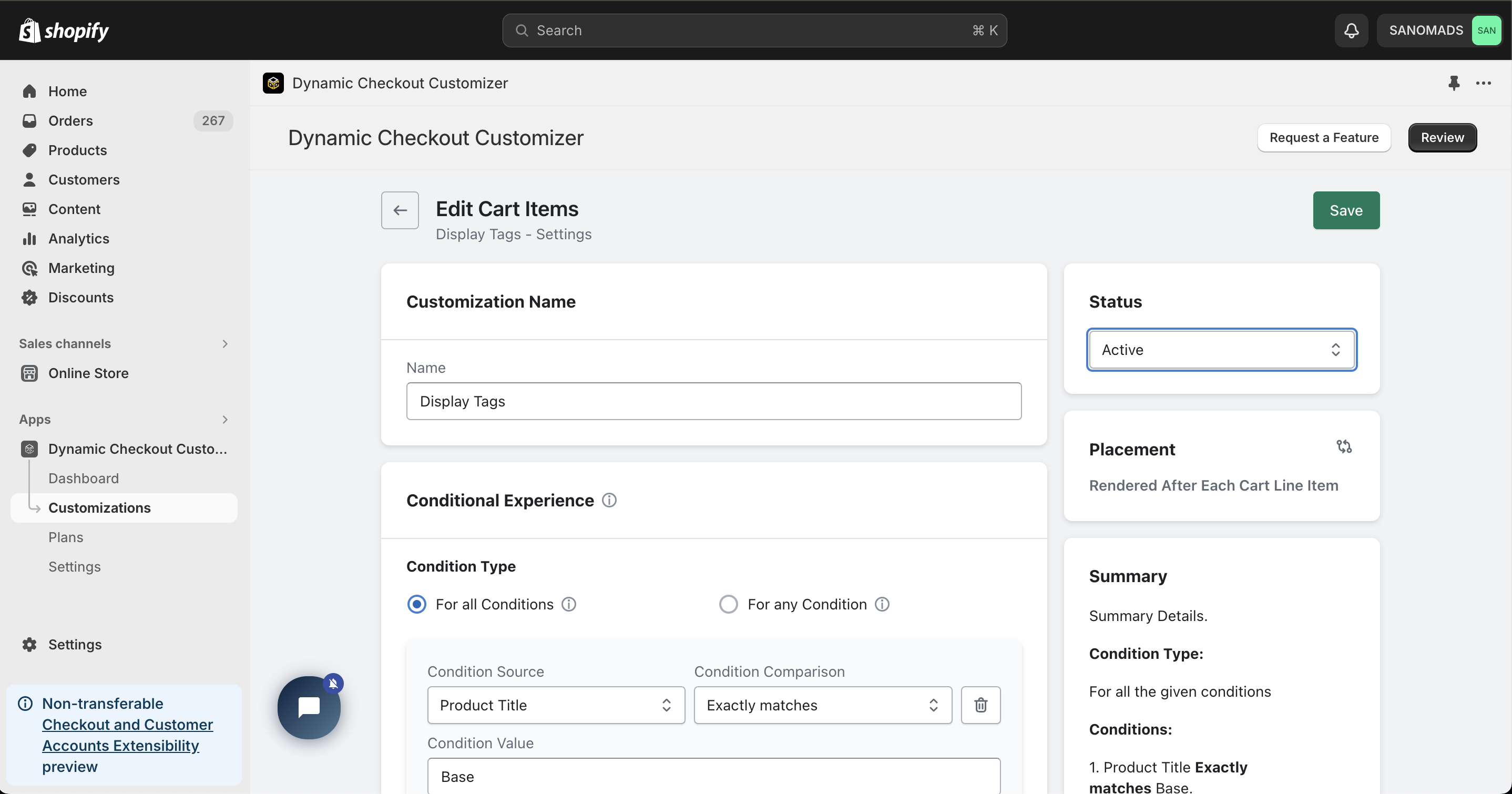Click the Shopify logo
The width and height of the screenshot is (1512, 794).
tap(64, 30)
